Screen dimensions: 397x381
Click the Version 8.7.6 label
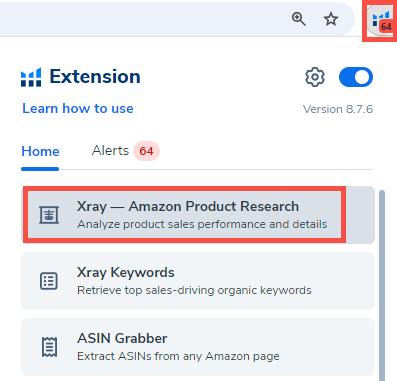pyautogui.click(x=338, y=109)
